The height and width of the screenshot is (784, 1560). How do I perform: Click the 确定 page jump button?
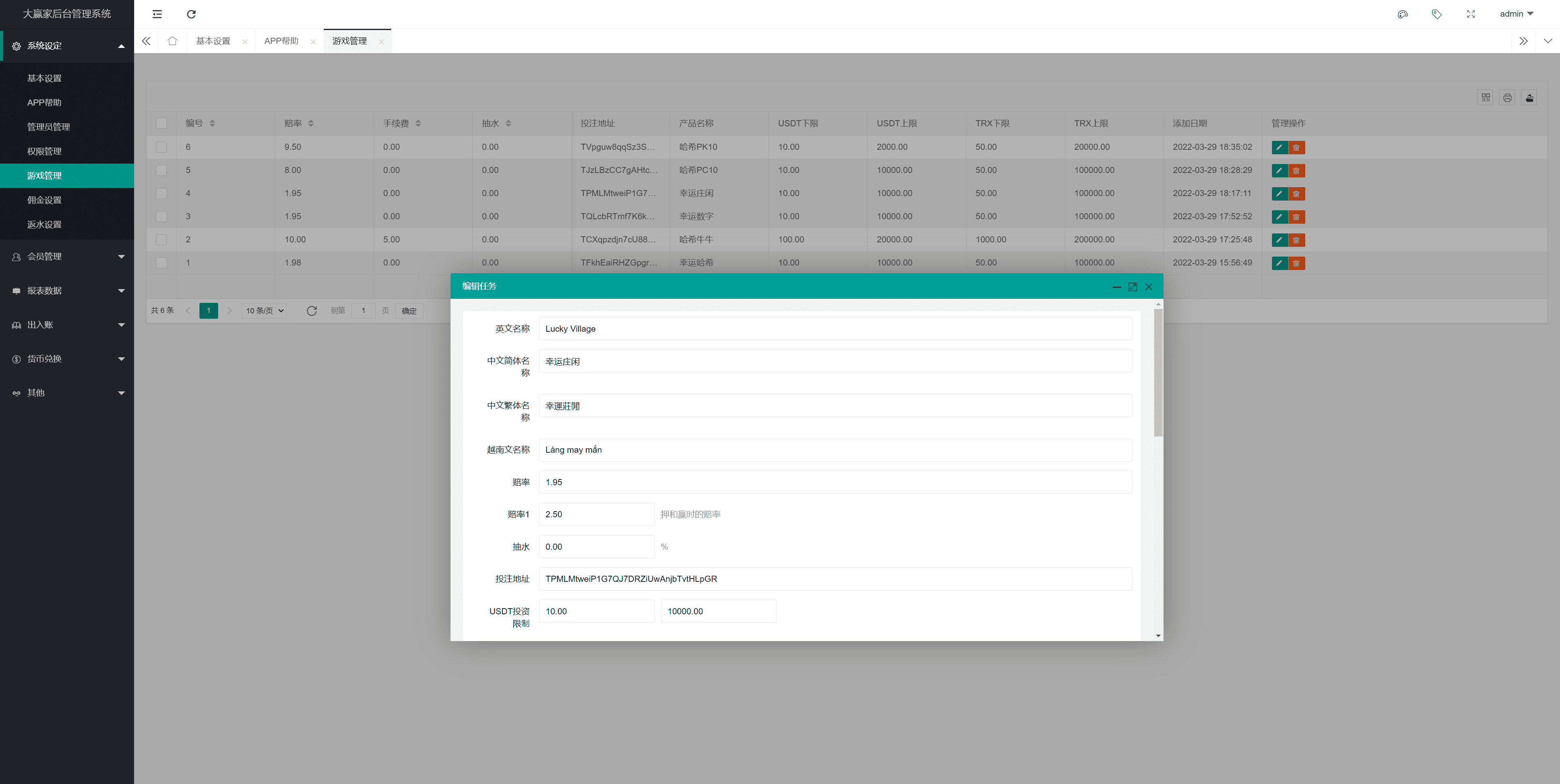409,311
